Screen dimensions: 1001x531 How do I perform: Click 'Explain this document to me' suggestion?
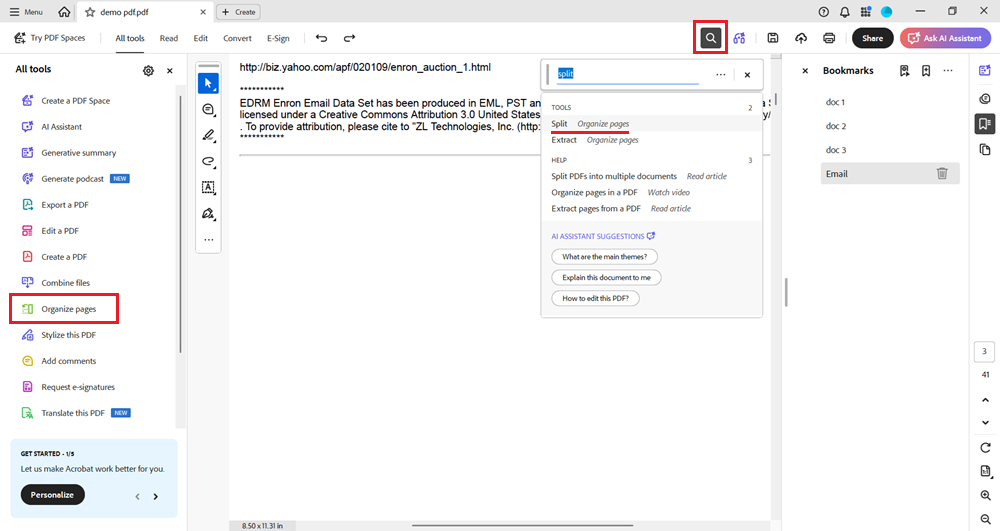[x=606, y=278]
